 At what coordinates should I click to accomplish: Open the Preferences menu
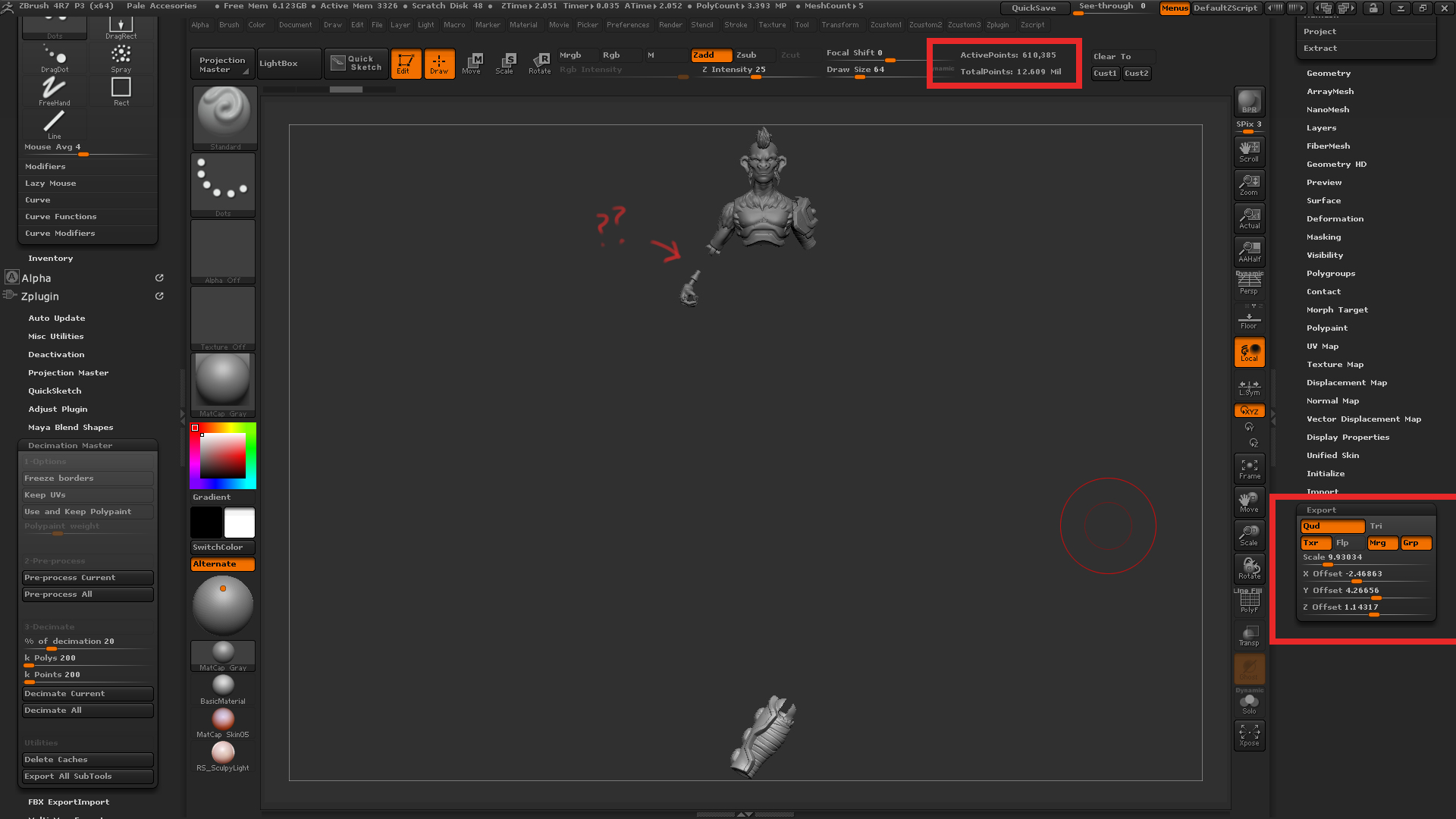628,25
